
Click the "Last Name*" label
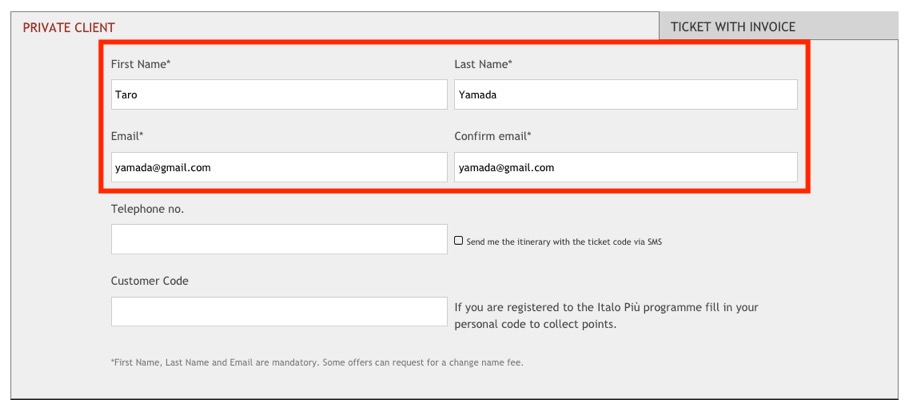click(x=483, y=64)
